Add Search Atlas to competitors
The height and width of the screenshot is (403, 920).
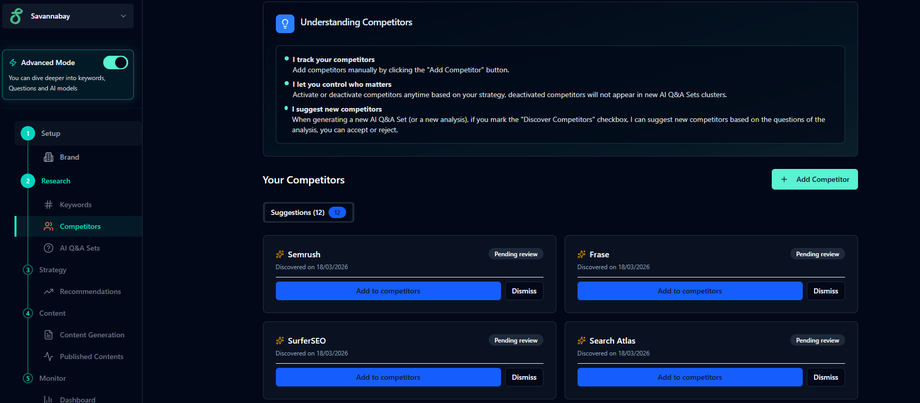(689, 377)
